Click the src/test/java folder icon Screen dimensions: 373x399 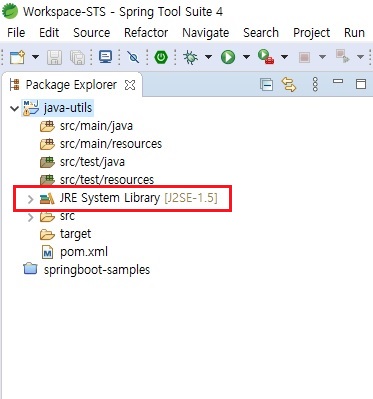pyautogui.click(x=47, y=162)
